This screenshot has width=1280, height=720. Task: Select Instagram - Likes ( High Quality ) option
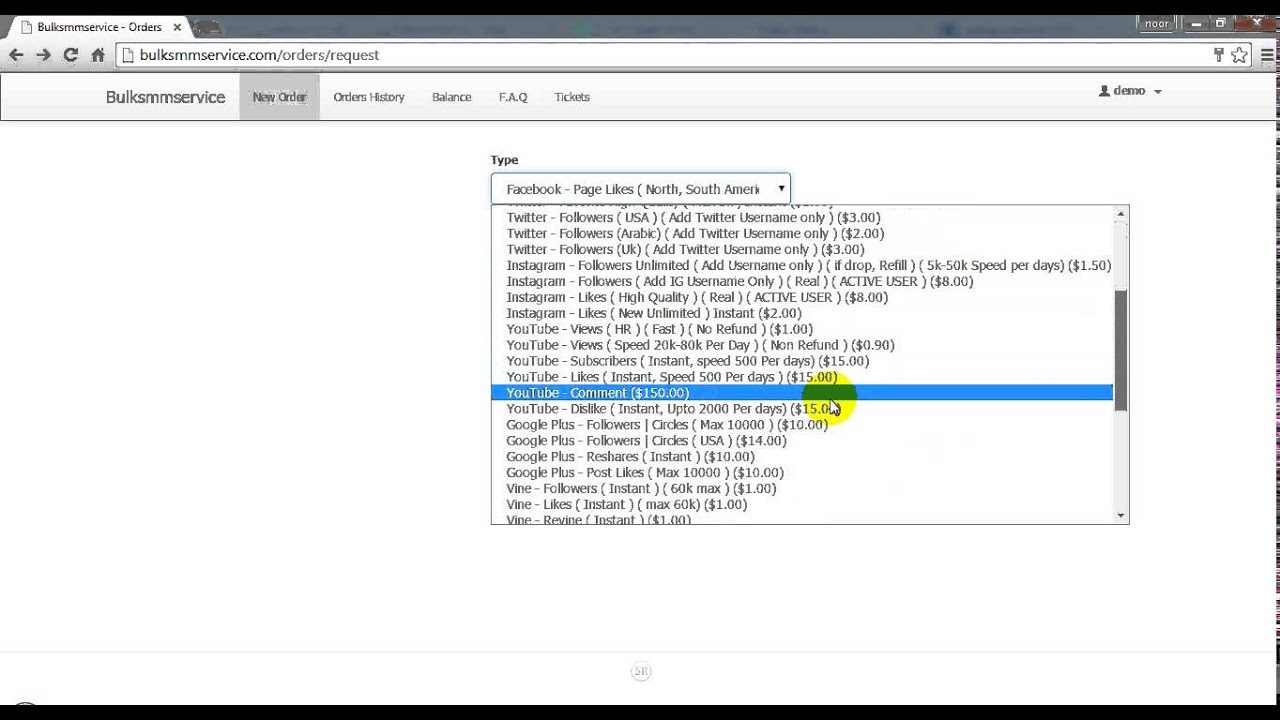(x=802, y=297)
